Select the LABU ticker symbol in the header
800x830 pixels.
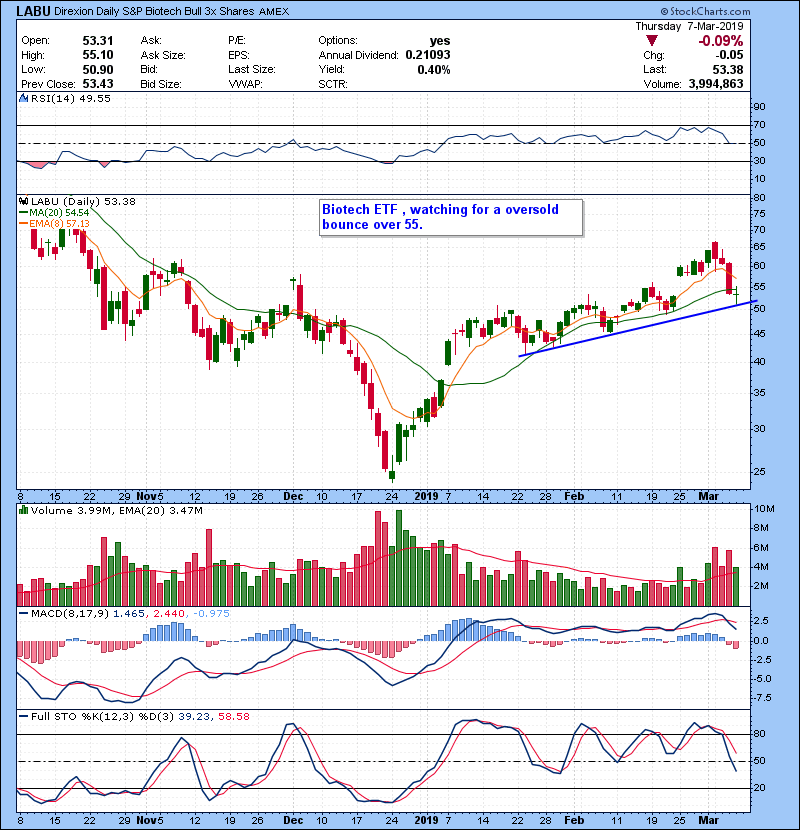(x=33, y=11)
